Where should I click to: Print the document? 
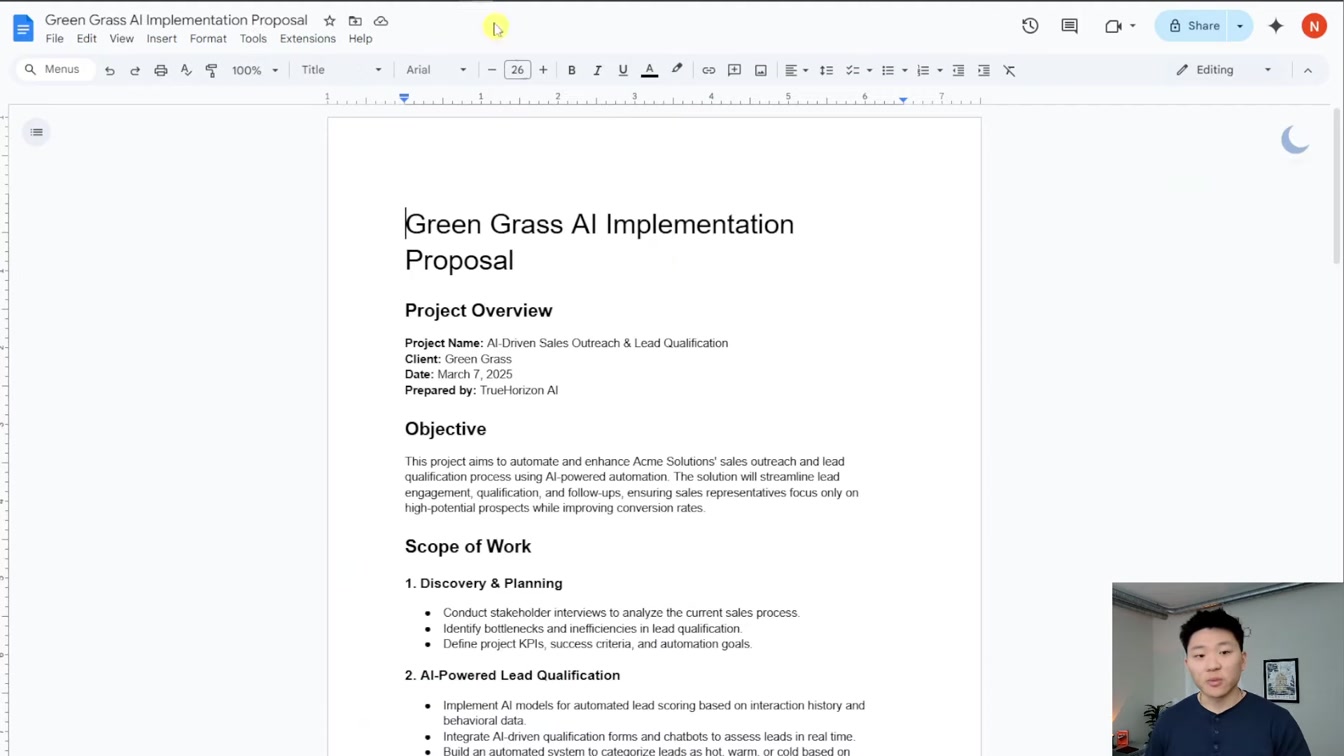click(160, 70)
